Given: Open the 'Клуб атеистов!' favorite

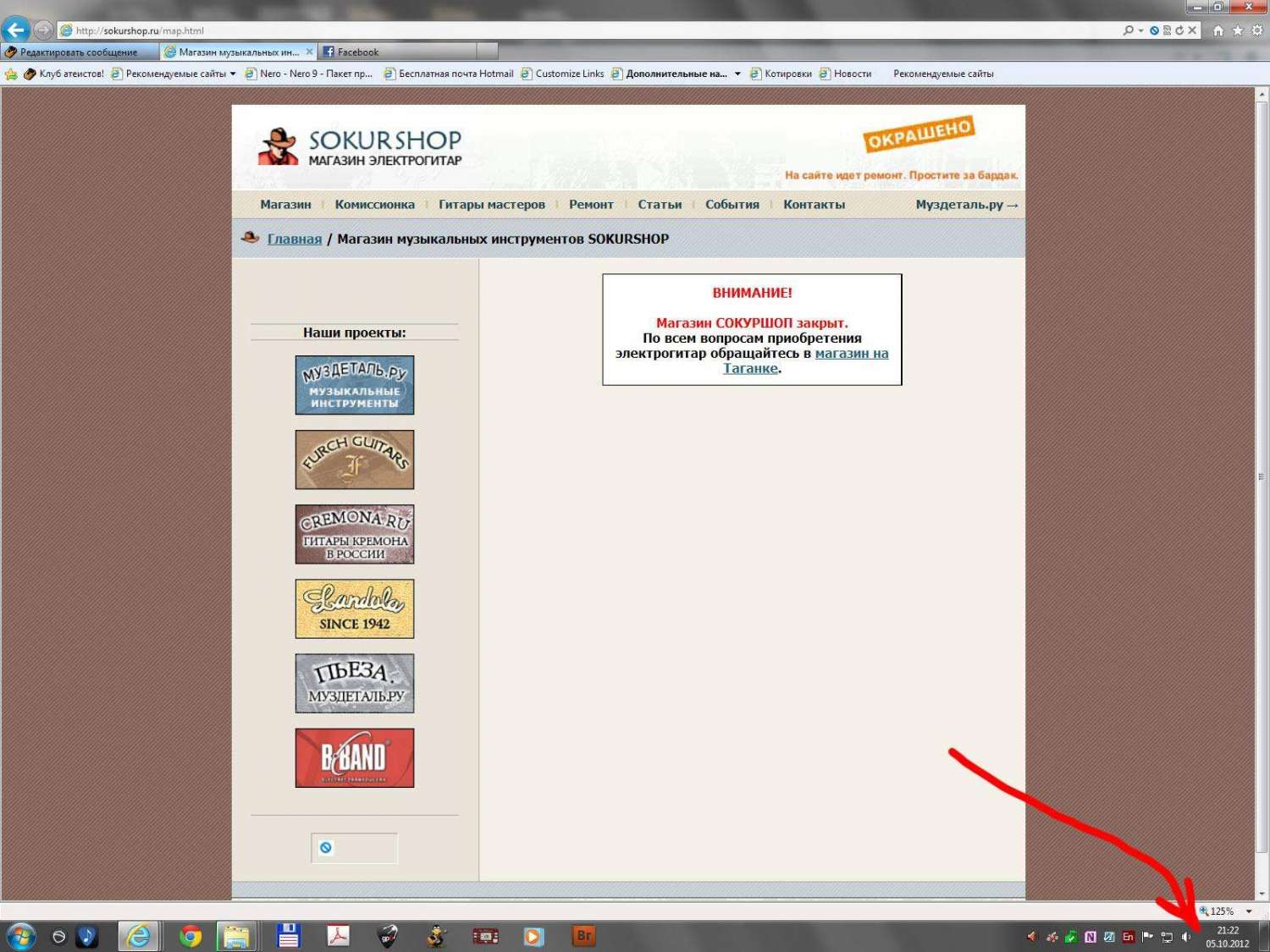Looking at the screenshot, I should click(x=63, y=74).
